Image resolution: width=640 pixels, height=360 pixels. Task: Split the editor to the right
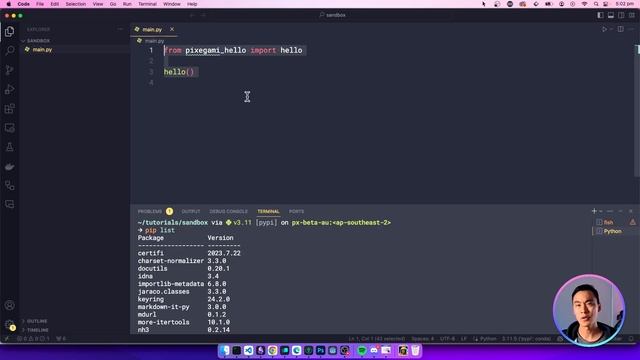coord(620,29)
